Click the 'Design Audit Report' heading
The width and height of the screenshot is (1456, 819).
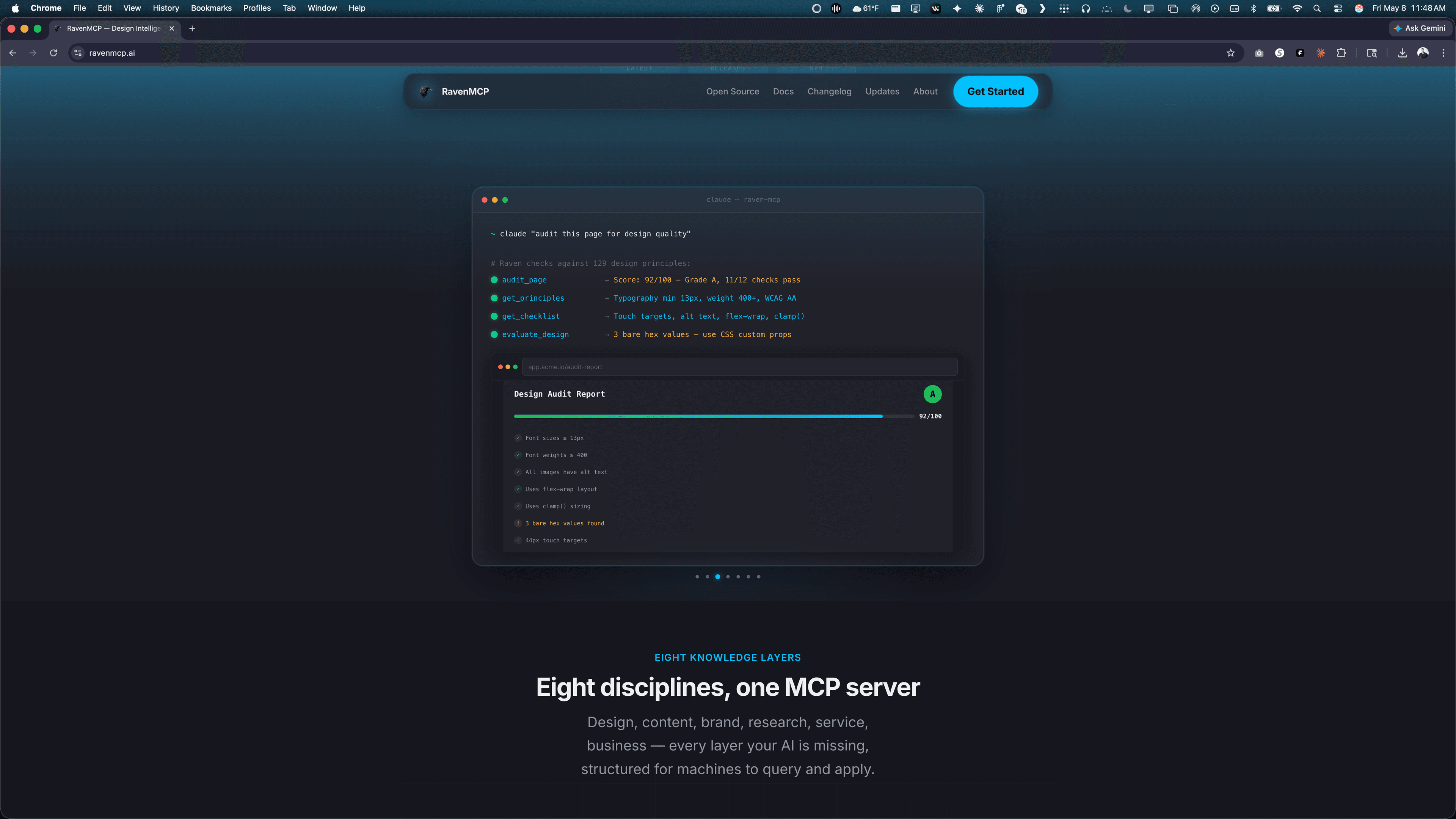pos(560,394)
